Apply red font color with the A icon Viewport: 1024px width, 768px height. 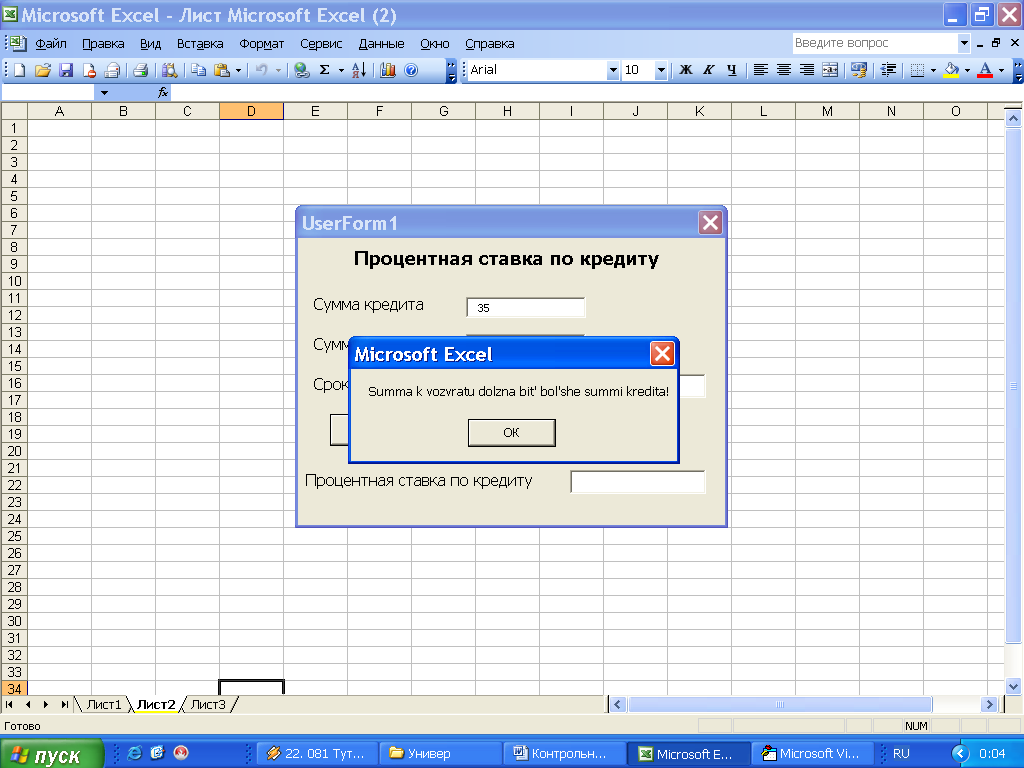click(x=985, y=70)
